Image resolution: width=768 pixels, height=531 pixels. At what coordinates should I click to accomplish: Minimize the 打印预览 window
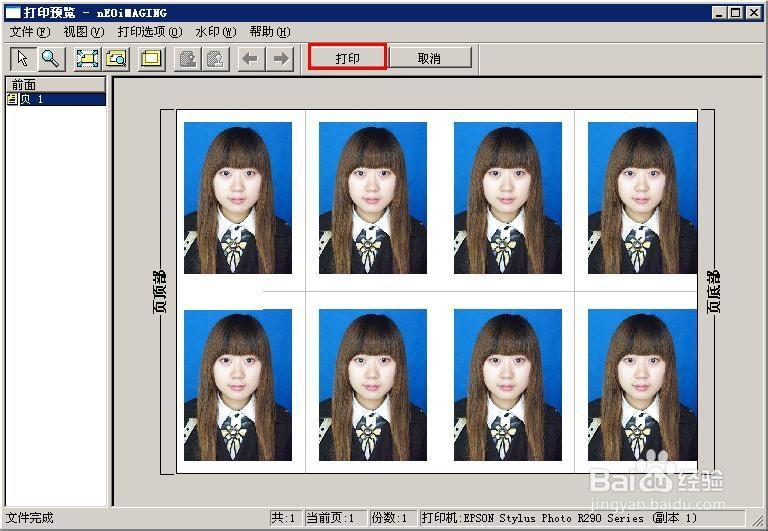(719, 13)
